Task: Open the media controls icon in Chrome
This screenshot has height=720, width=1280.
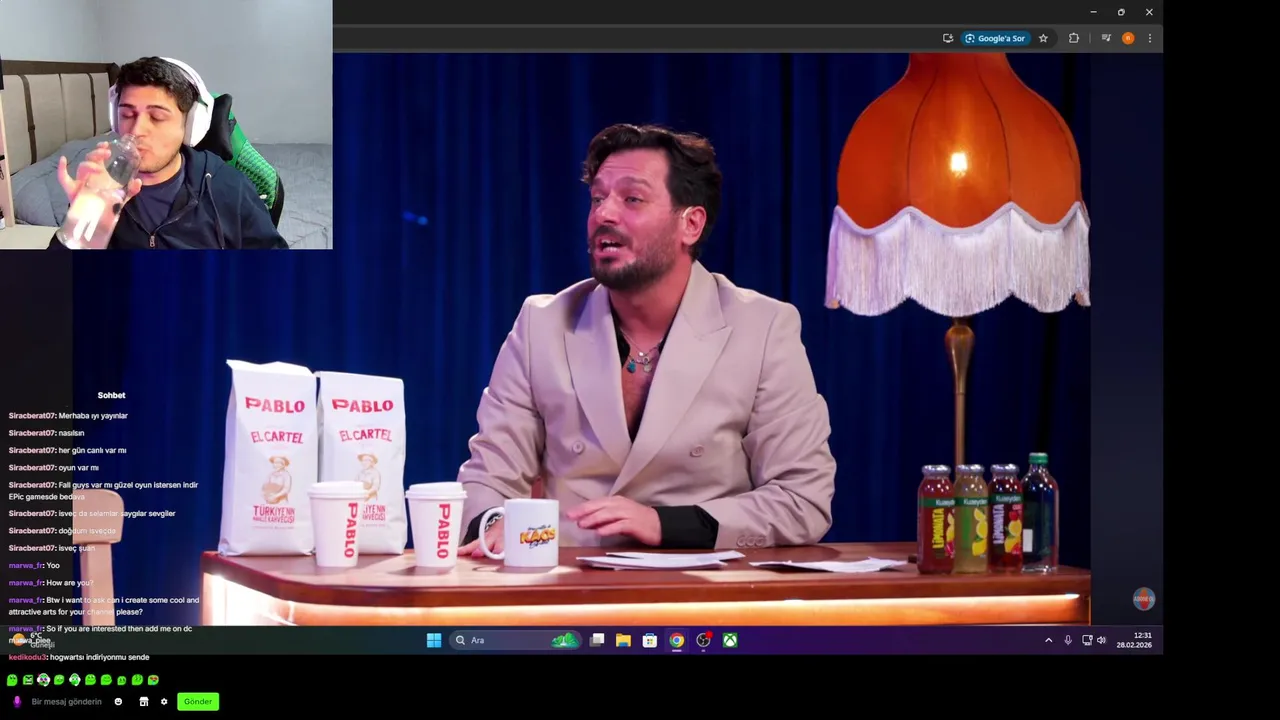Action: [x=1106, y=38]
